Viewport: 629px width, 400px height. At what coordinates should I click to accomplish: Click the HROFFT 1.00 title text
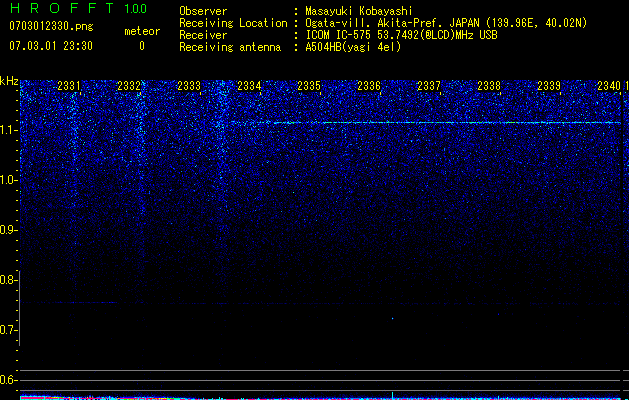79,8
